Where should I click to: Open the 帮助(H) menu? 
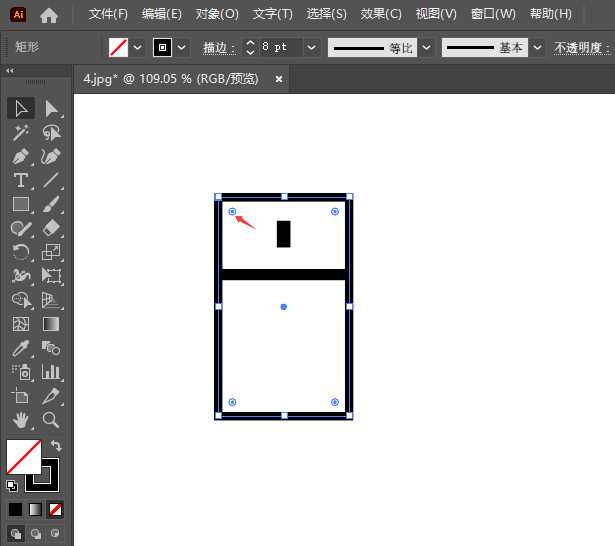pyautogui.click(x=551, y=15)
